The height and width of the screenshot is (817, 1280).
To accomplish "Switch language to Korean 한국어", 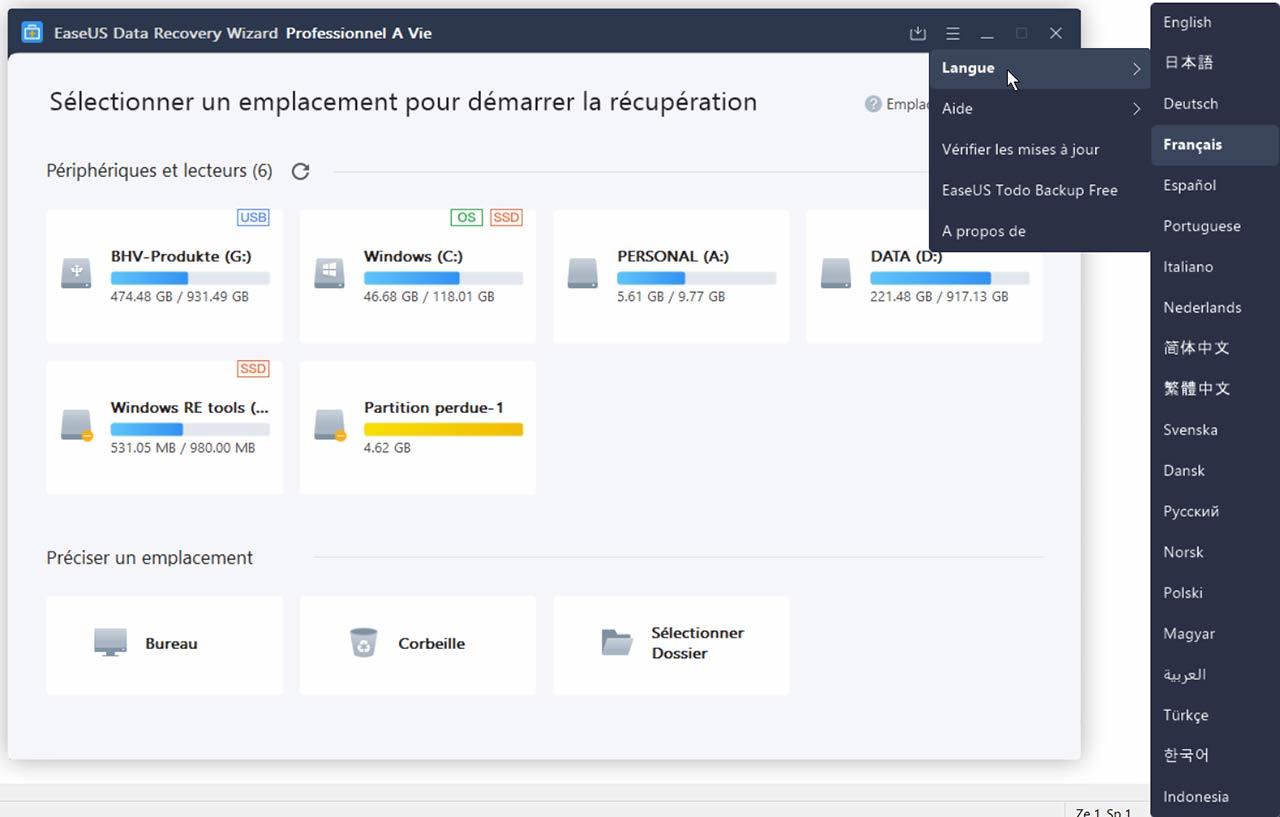I will tap(1215, 756).
